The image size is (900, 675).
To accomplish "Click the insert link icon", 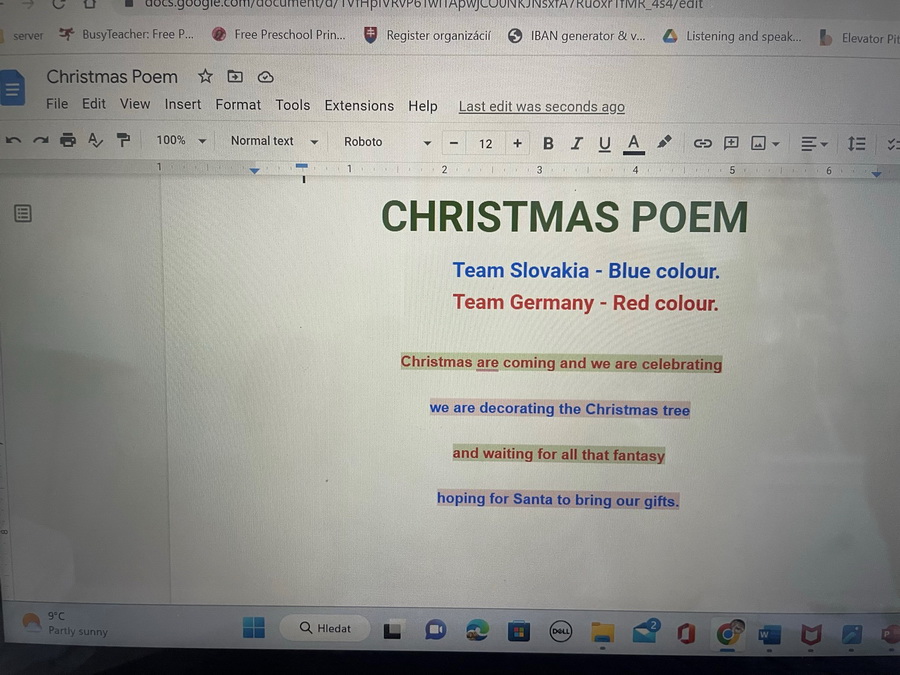I will (703, 144).
